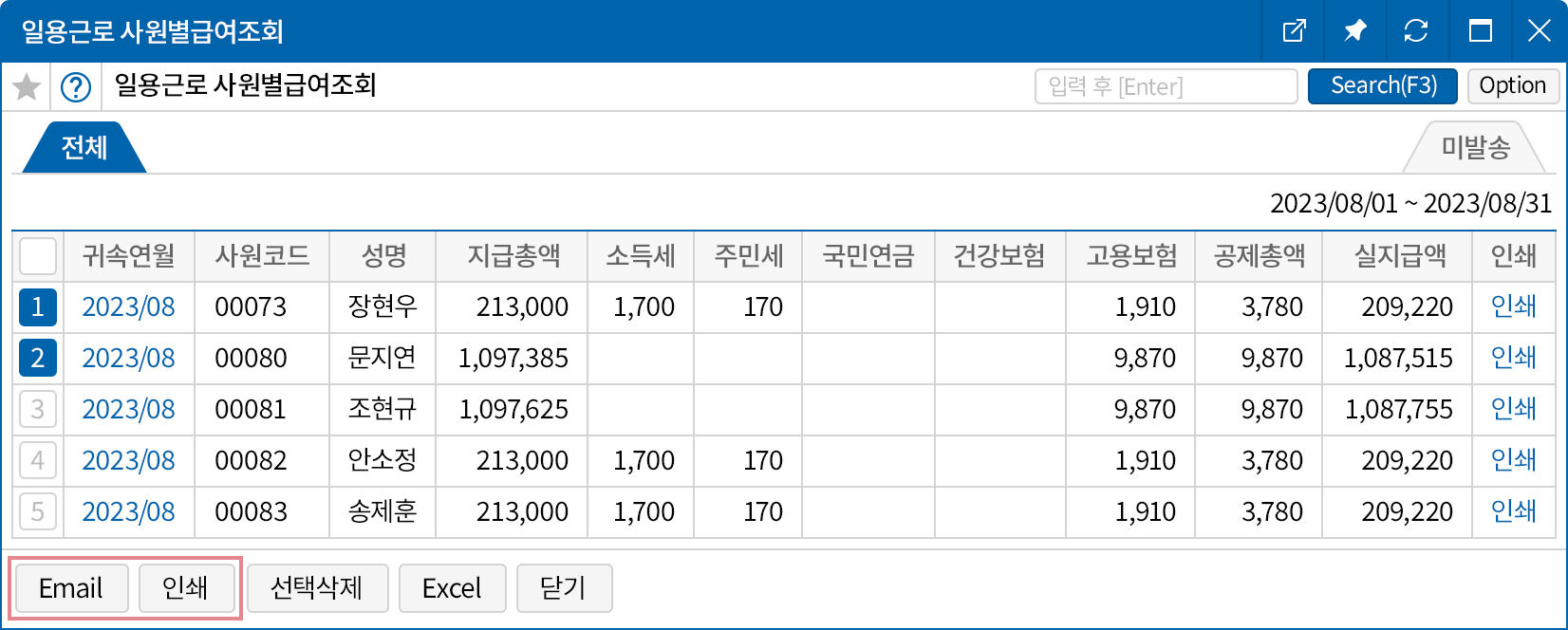1568x630 pixels.
Task: Uncheck row 1 for 장현우
Action: point(38,307)
